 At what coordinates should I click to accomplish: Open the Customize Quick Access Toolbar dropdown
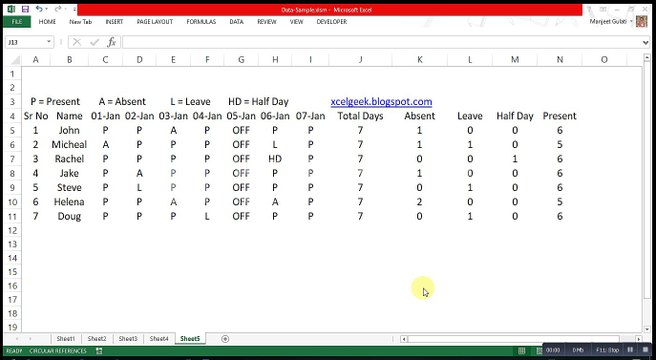coord(74,9)
